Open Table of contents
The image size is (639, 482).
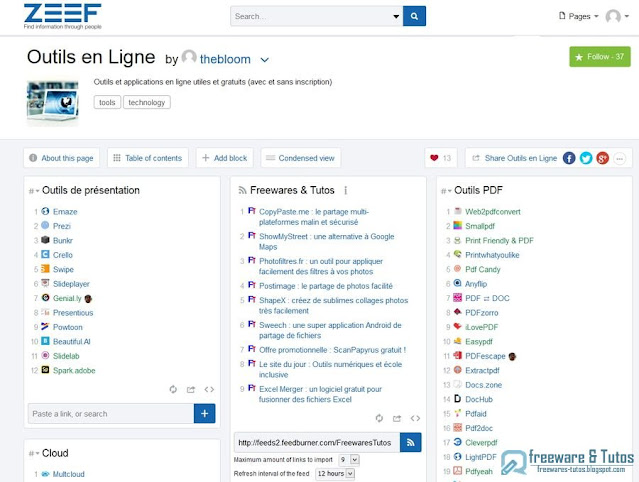pyautogui.click(x=148, y=158)
